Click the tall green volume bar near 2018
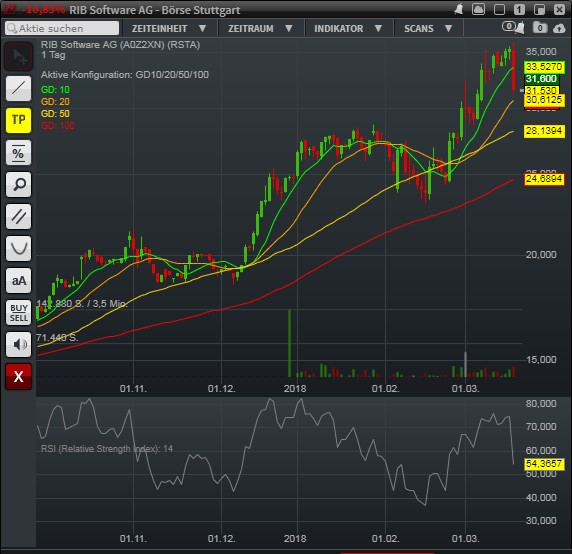 (290, 343)
